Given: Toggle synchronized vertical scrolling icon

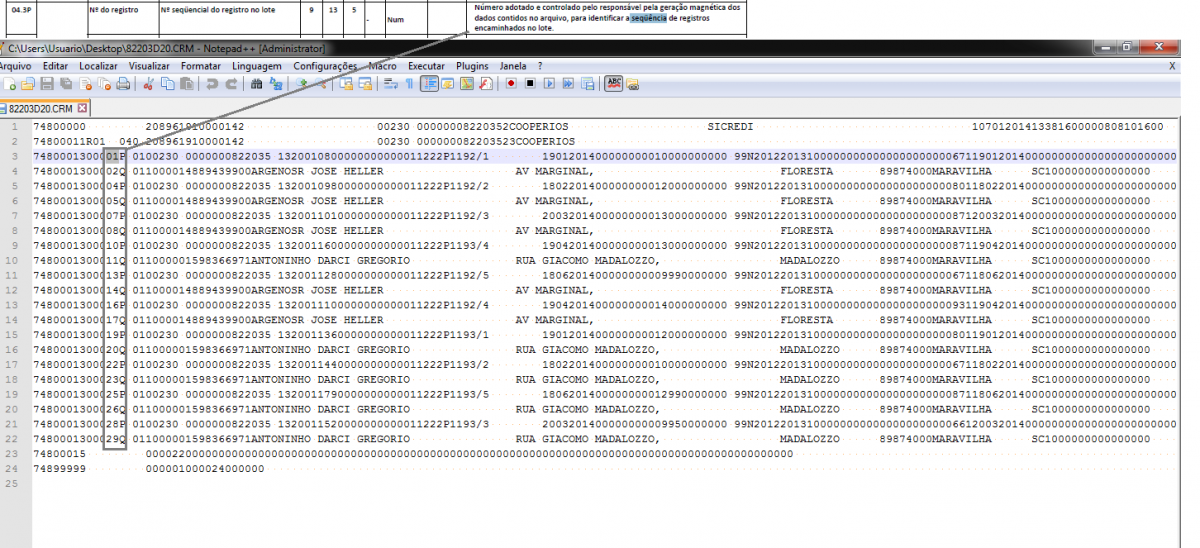Looking at the screenshot, I should click(x=346, y=83).
